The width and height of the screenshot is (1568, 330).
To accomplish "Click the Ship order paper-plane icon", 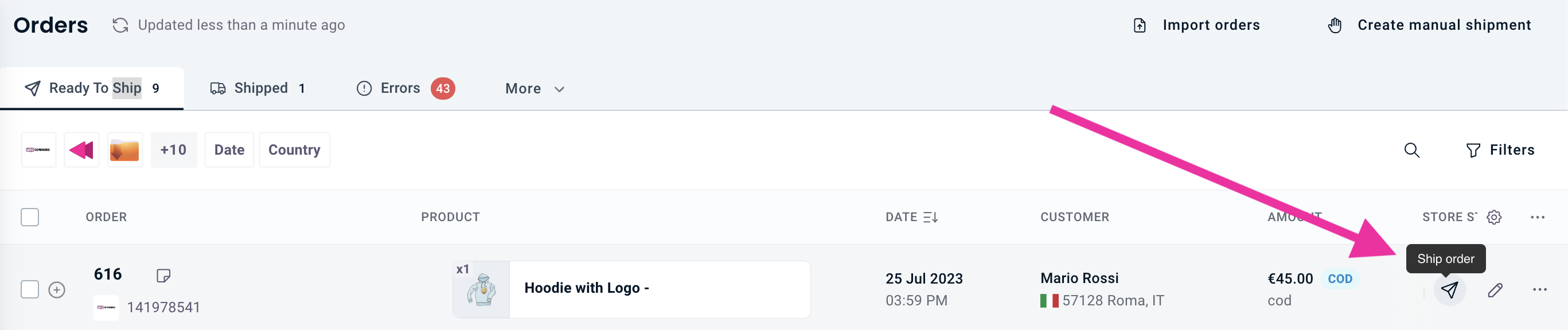I will [1449, 290].
